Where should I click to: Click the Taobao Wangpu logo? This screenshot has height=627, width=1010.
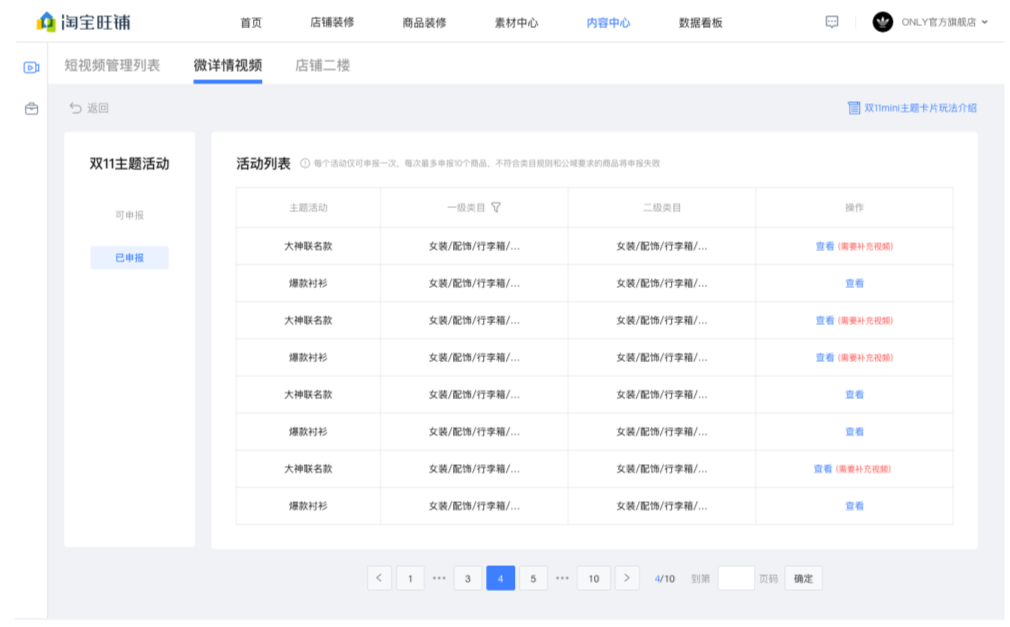coord(83,21)
